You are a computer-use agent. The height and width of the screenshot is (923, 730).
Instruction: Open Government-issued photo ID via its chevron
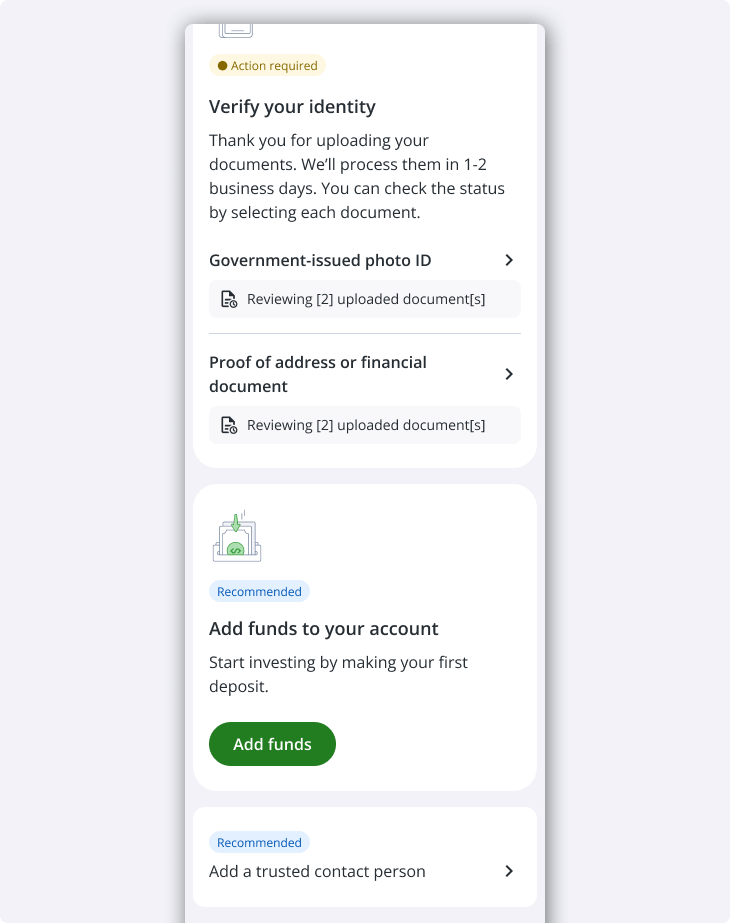tap(509, 260)
